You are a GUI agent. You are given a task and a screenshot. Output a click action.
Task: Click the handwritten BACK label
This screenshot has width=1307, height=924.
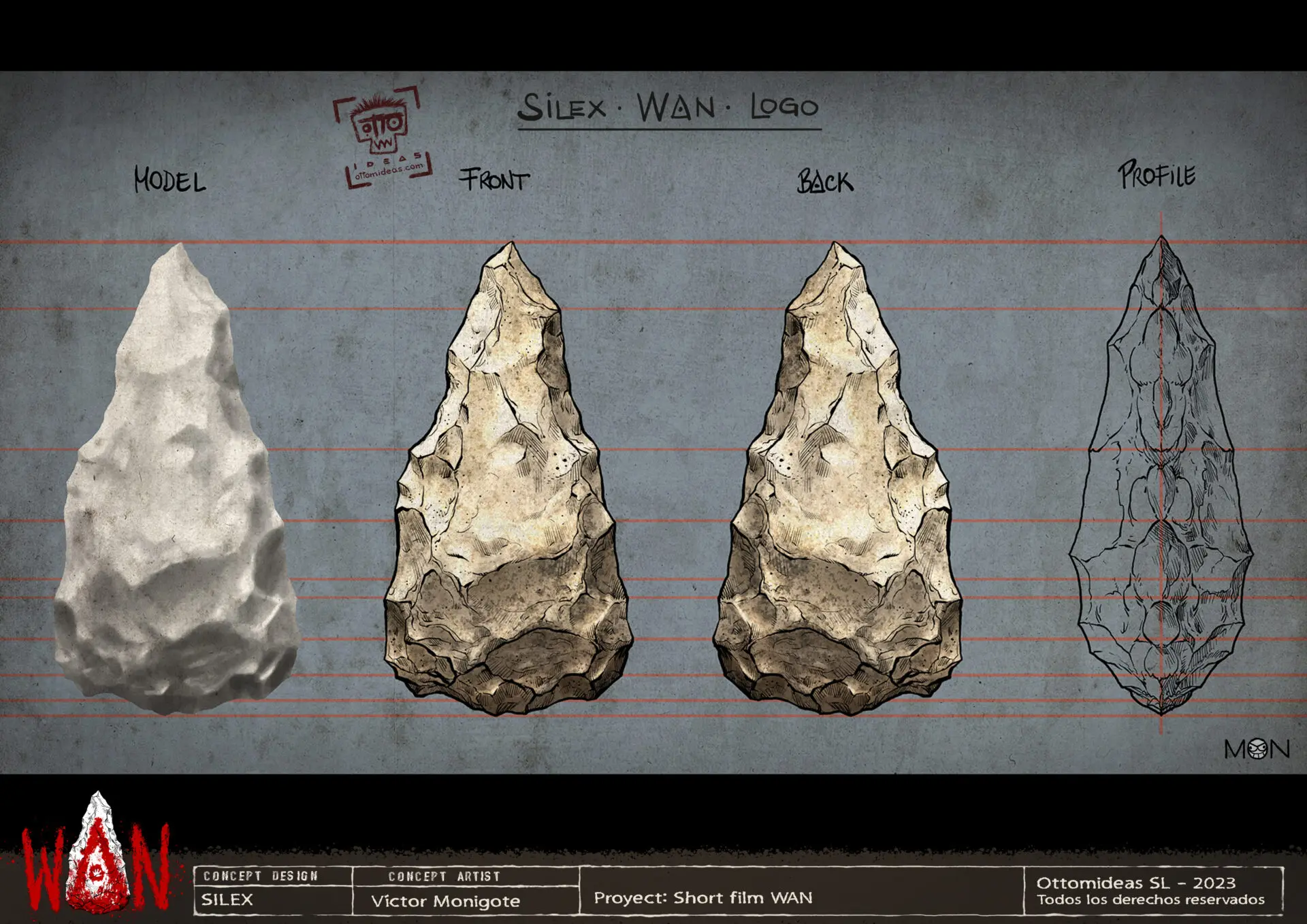coord(825,182)
